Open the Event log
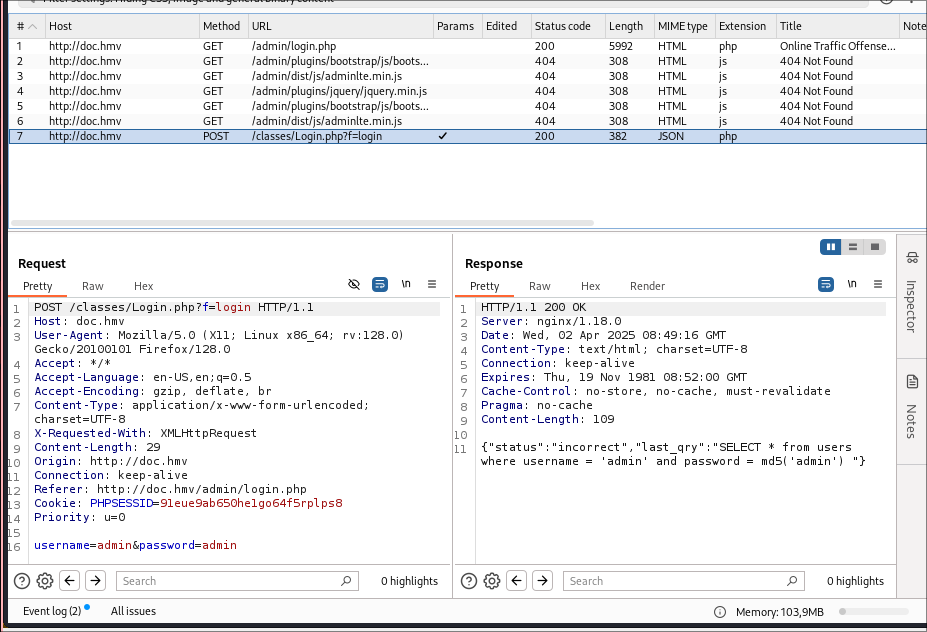927x632 pixels. 52,611
